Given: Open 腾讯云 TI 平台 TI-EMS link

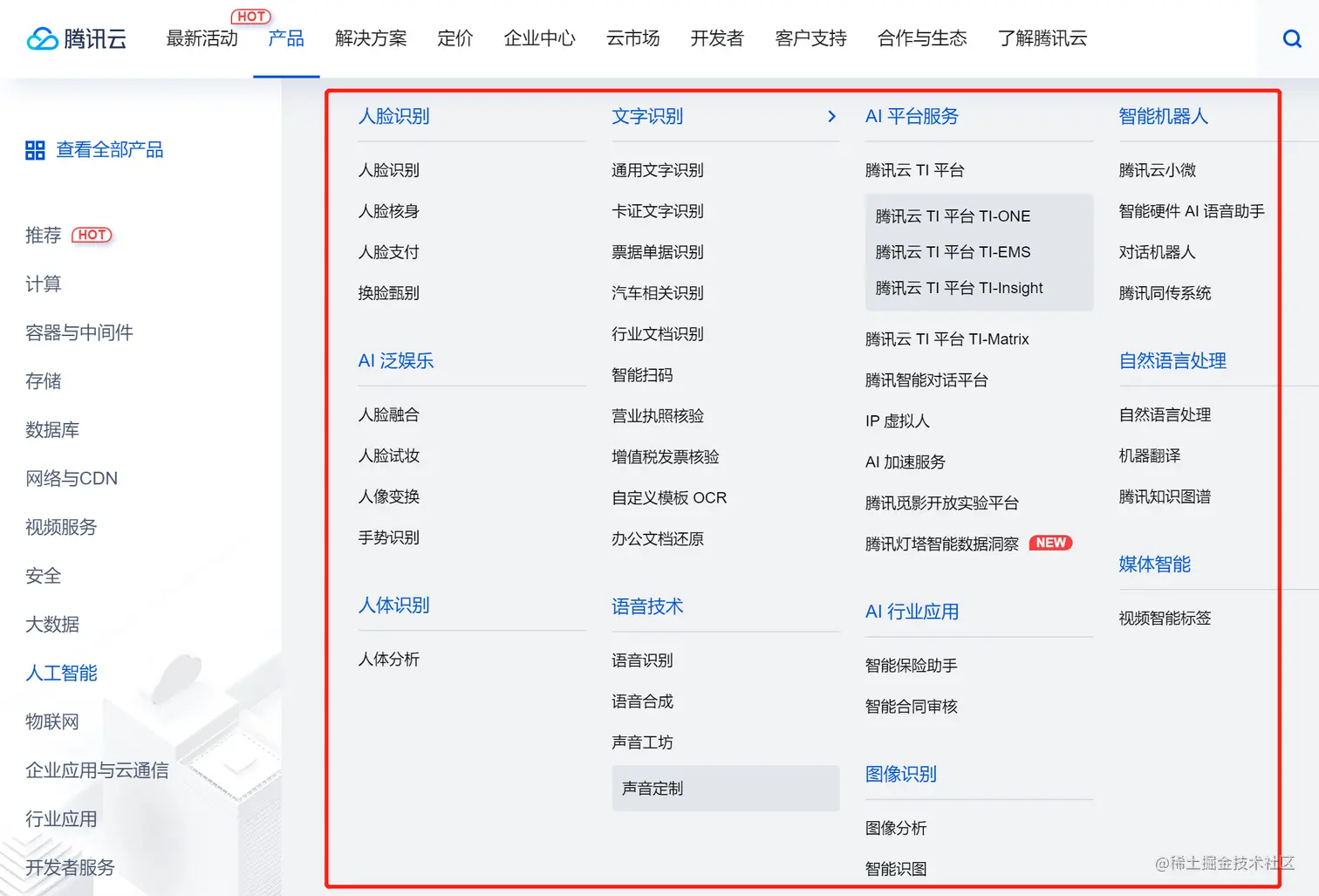Looking at the screenshot, I should 953,252.
